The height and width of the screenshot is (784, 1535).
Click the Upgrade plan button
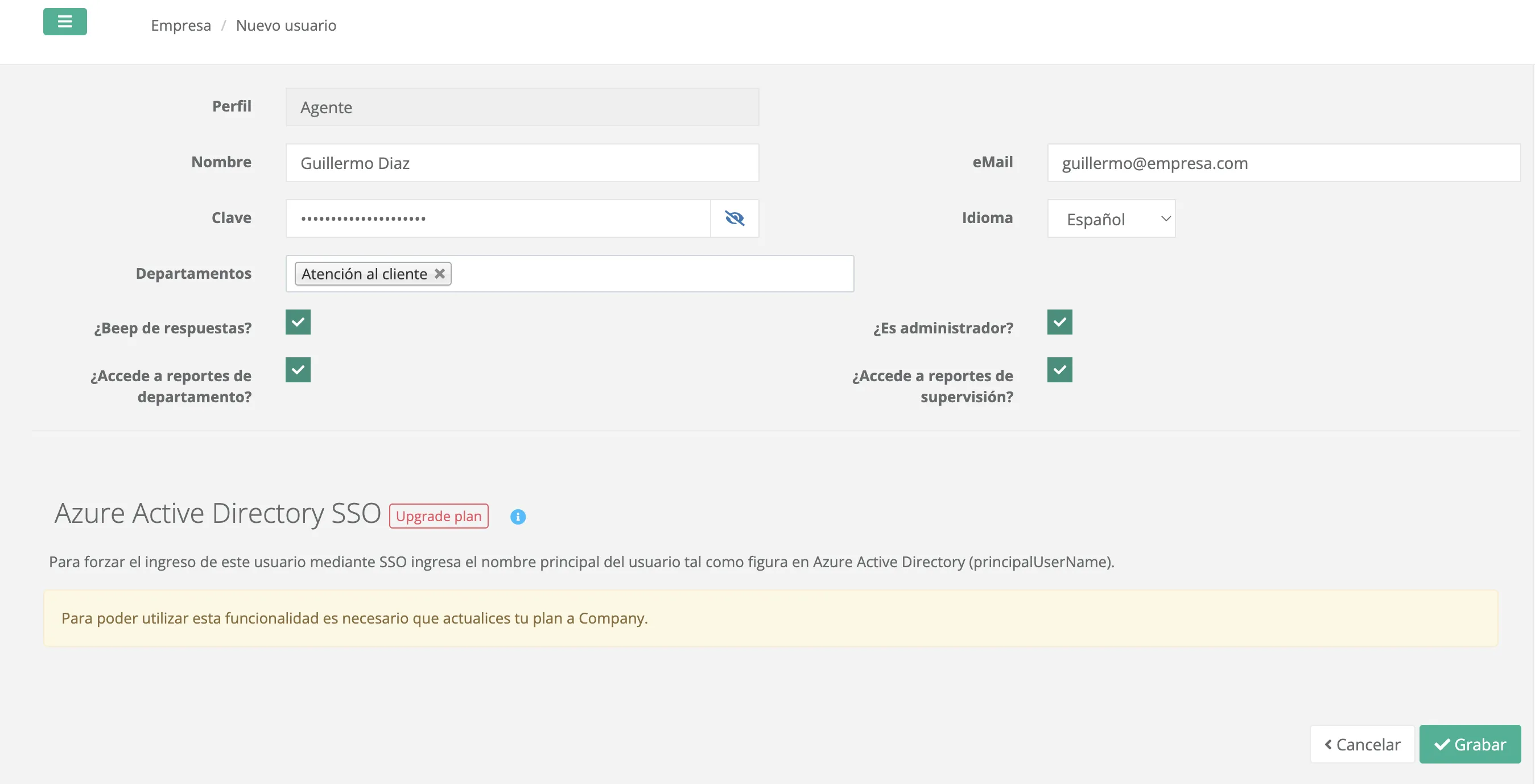(x=439, y=516)
